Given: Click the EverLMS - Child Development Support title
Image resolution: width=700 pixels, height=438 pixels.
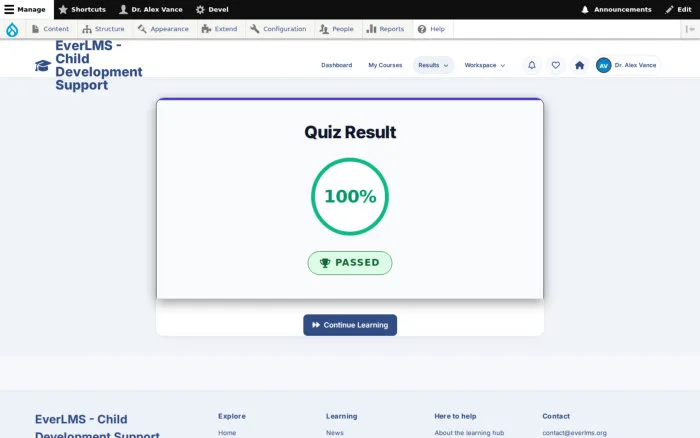Looking at the screenshot, I should [99, 65].
